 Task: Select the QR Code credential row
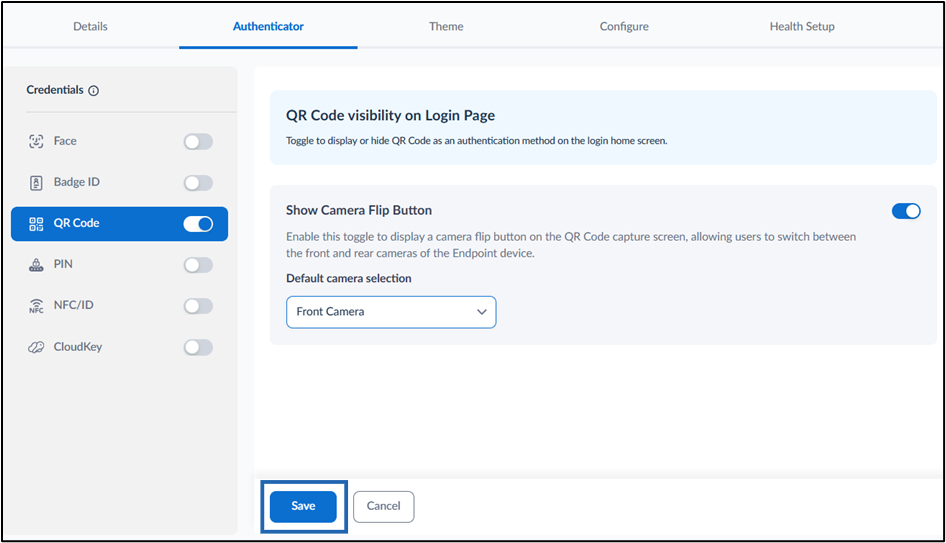coord(119,224)
